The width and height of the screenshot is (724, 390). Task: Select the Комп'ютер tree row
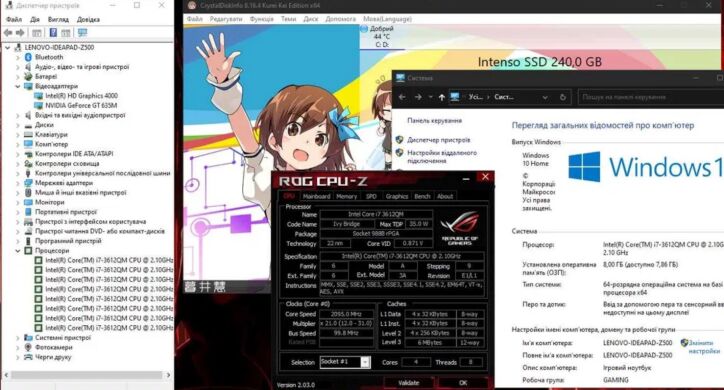click(51, 144)
